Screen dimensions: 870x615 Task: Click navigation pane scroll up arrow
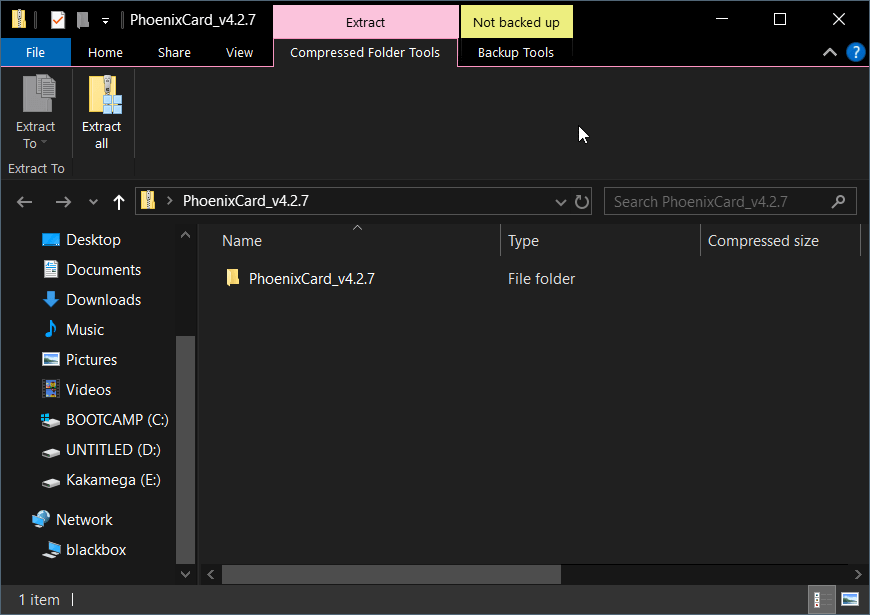[185, 235]
